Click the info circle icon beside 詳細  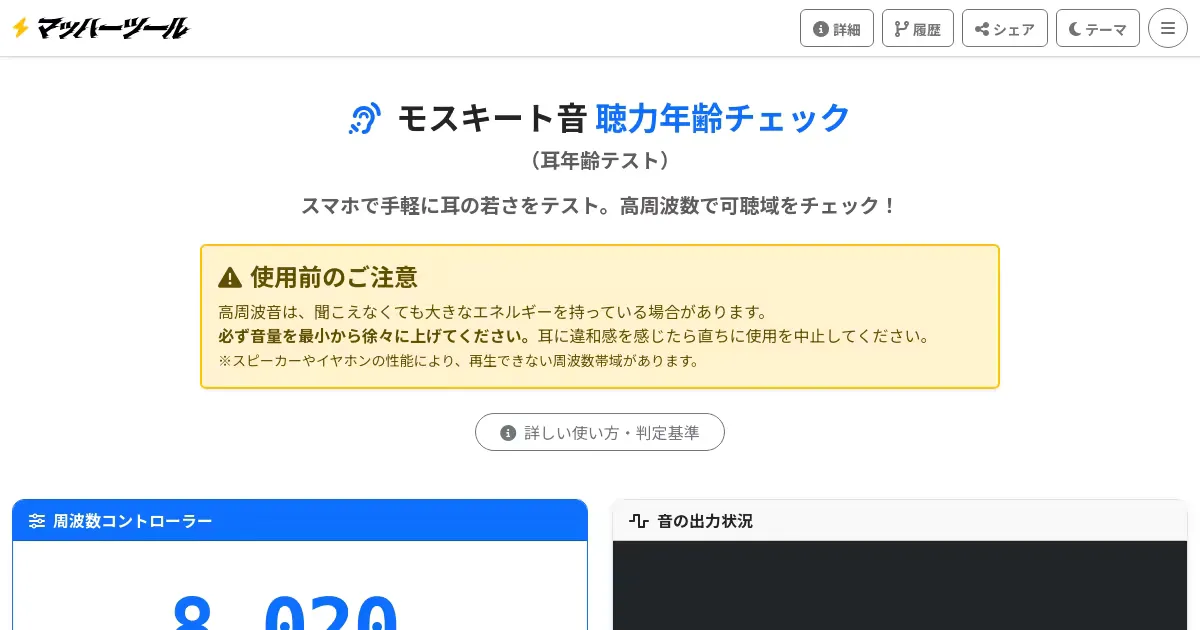(821, 29)
